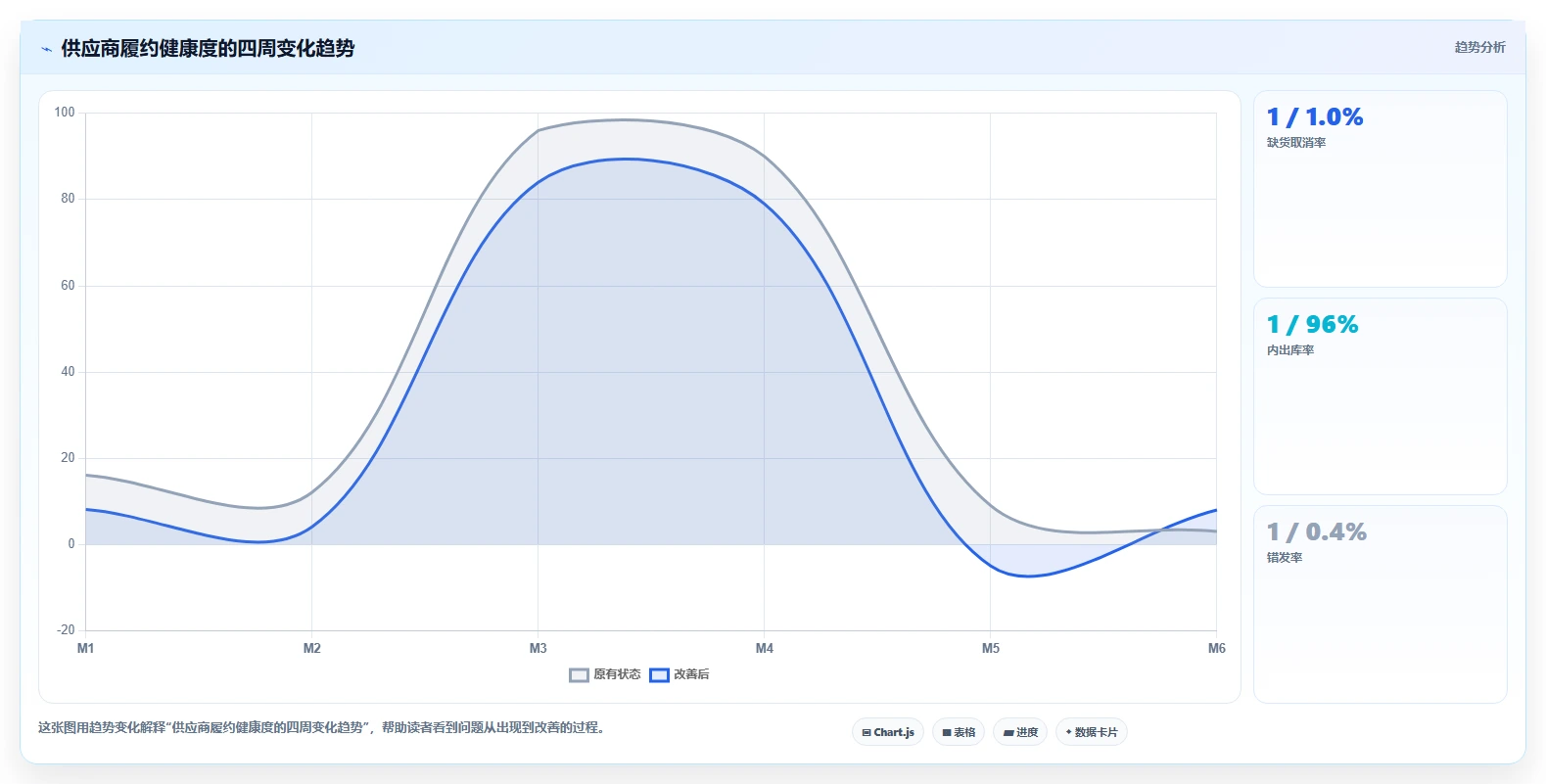1546x784 pixels.
Task: Click the 1 / 1.0% value
Action: pos(1314,117)
